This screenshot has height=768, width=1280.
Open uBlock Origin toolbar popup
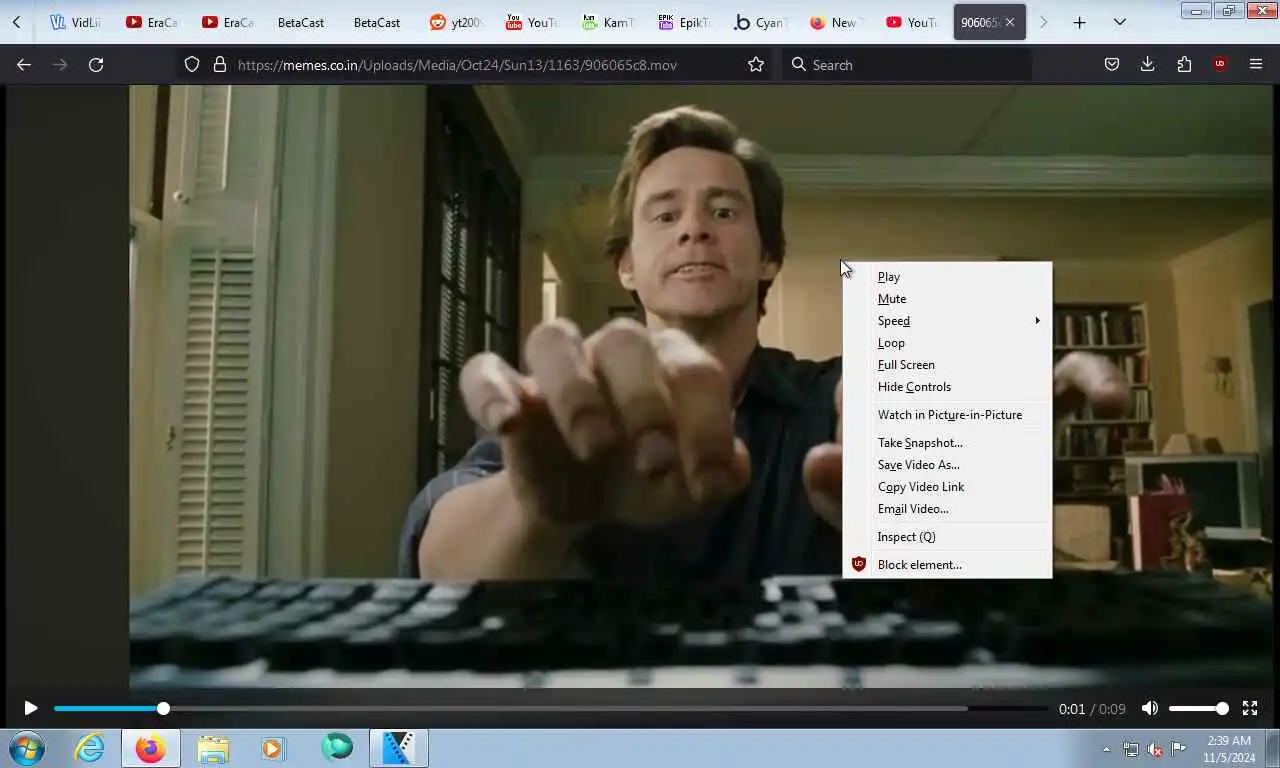tap(1220, 64)
